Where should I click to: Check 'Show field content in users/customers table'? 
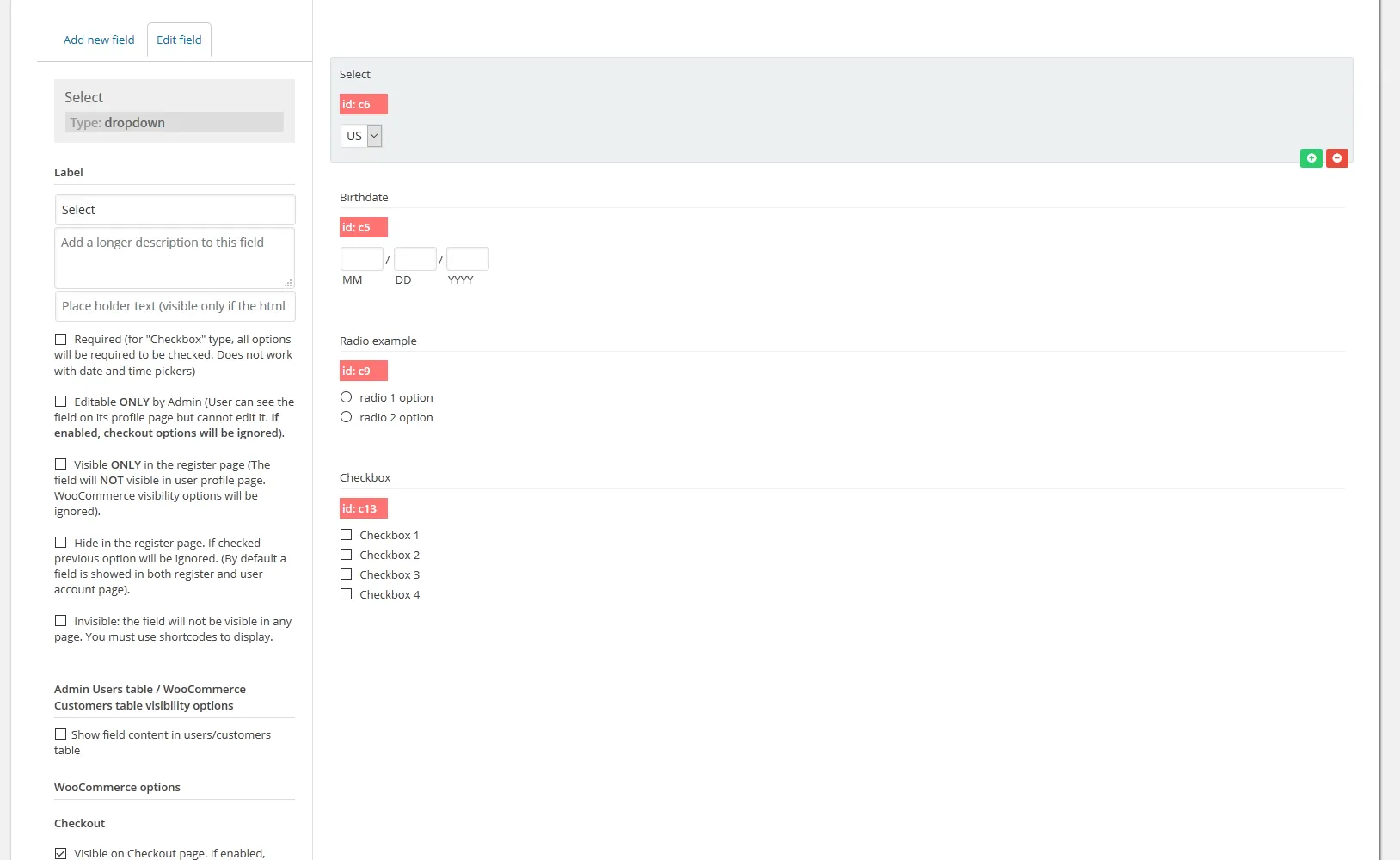[60, 734]
